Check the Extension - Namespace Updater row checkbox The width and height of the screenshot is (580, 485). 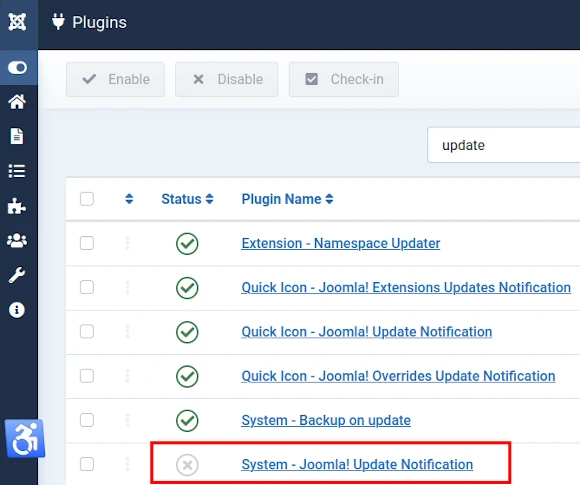tap(87, 243)
